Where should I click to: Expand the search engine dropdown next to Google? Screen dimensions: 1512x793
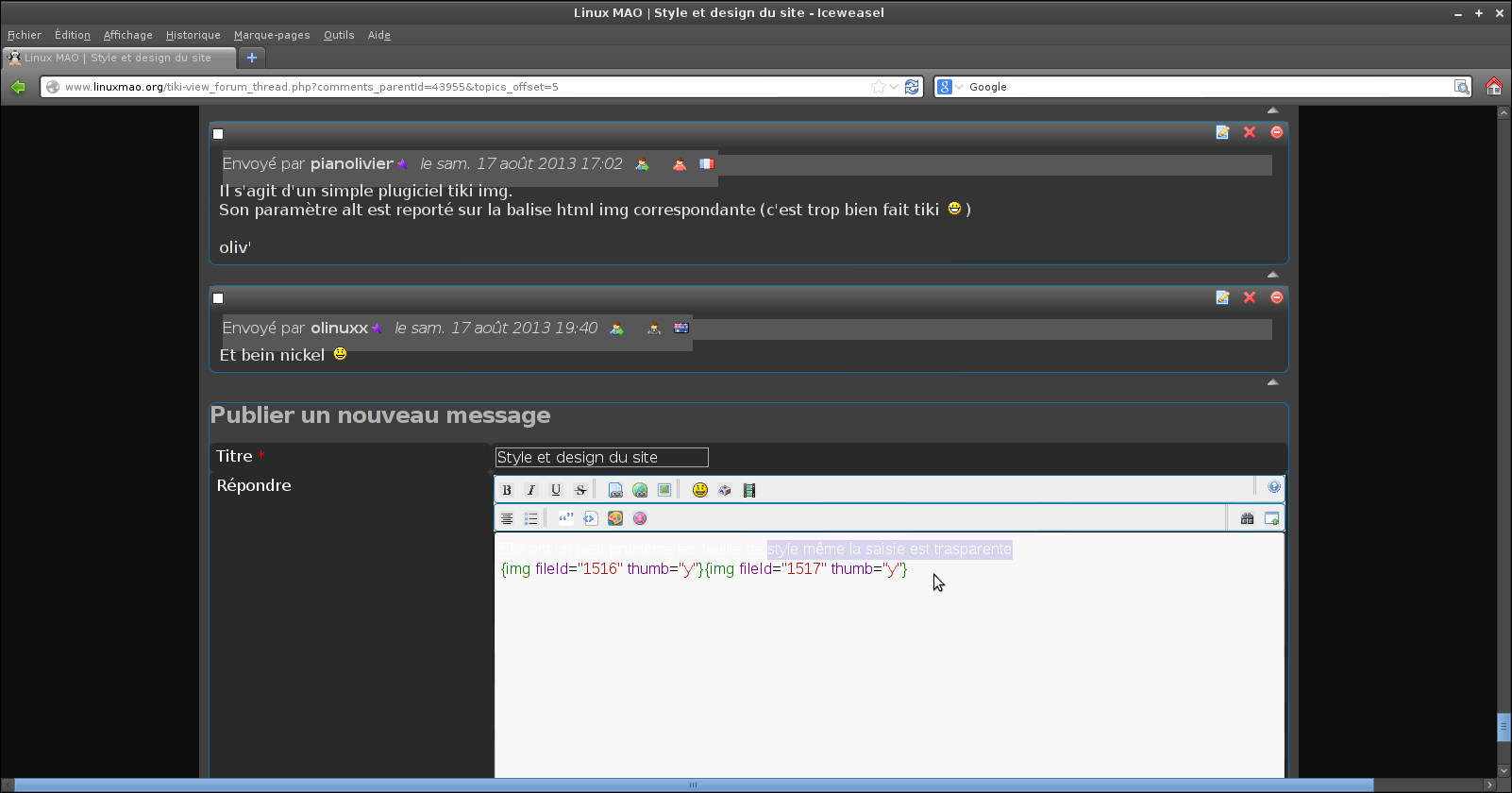click(959, 87)
